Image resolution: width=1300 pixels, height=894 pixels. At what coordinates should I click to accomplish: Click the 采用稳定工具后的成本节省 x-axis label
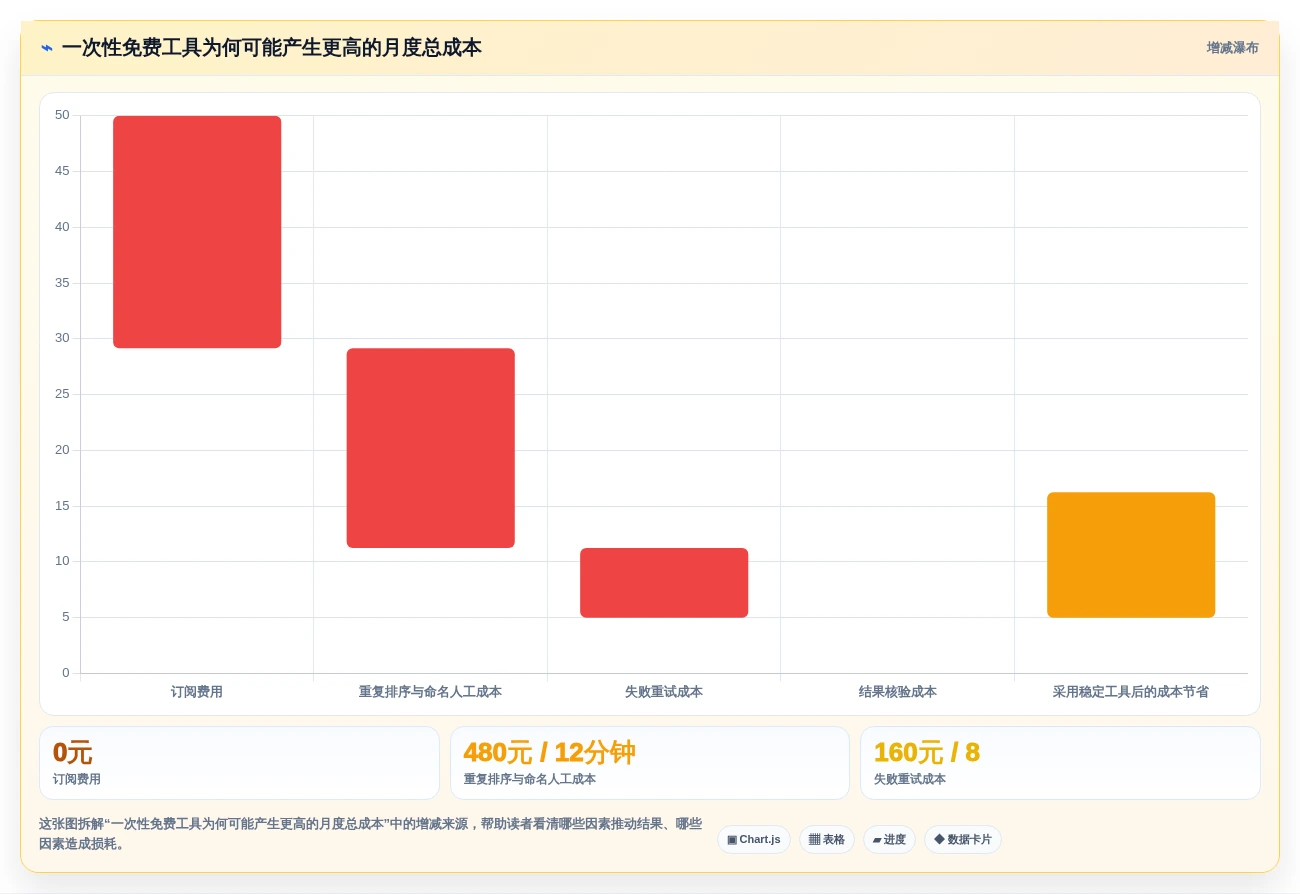pos(1131,692)
